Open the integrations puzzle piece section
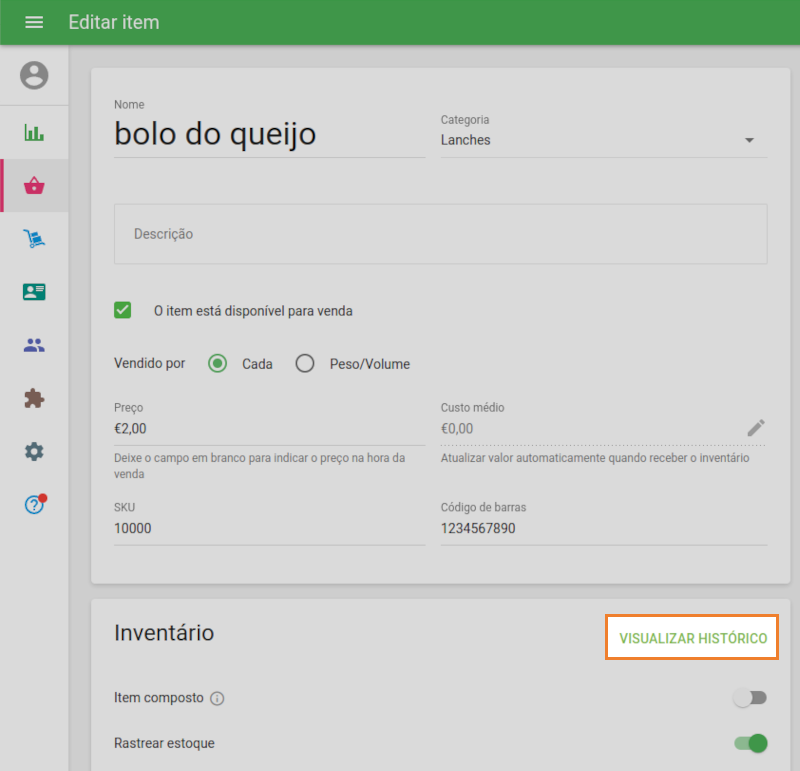Image resolution: width=800 pixels, height=771 pixels. click(x=33, y=398)
